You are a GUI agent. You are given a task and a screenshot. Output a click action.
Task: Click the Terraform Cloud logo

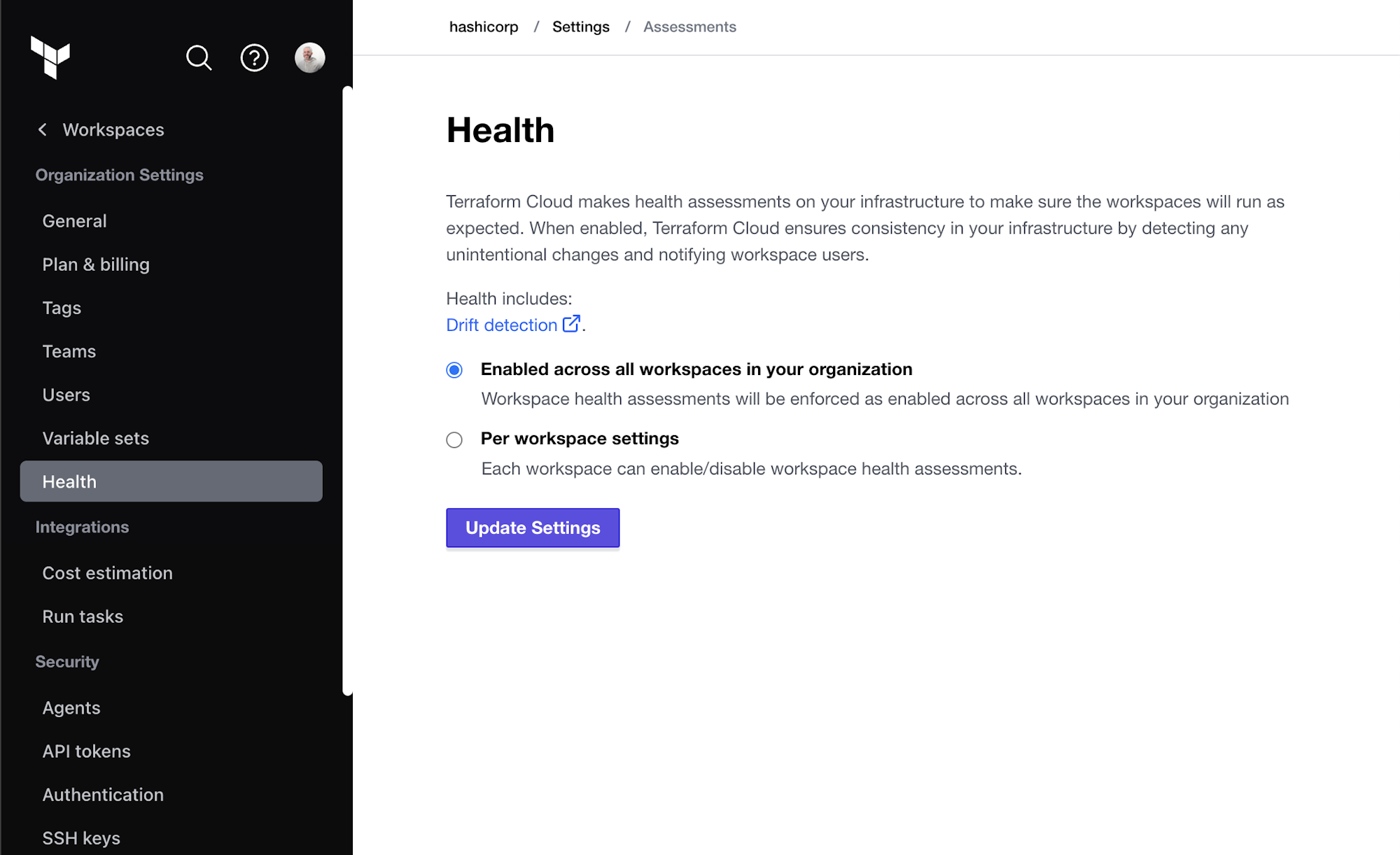(49, 59)
